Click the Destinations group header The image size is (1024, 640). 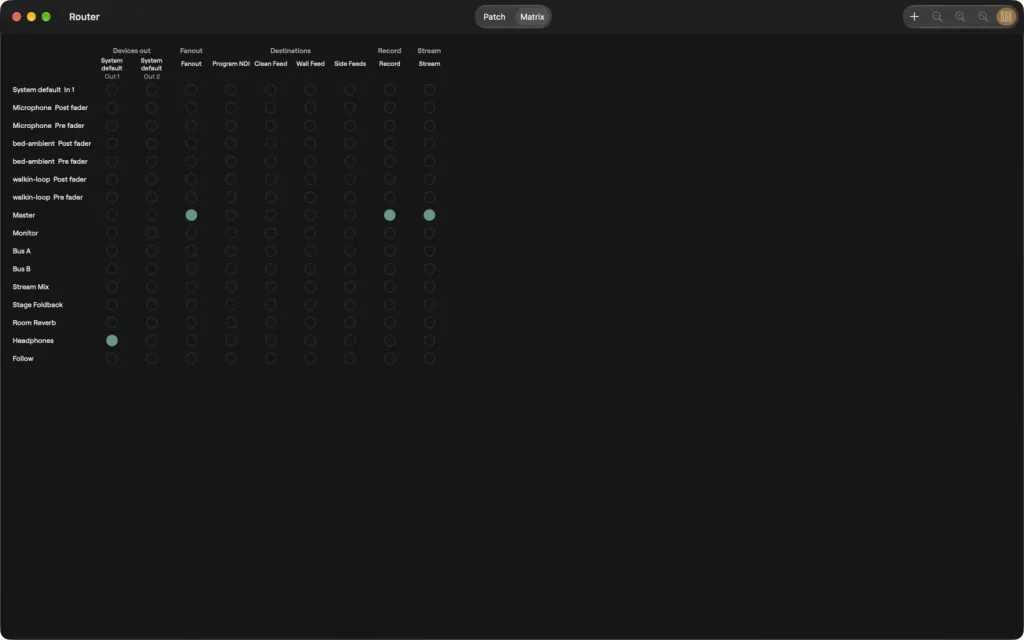tap(291, 50)
